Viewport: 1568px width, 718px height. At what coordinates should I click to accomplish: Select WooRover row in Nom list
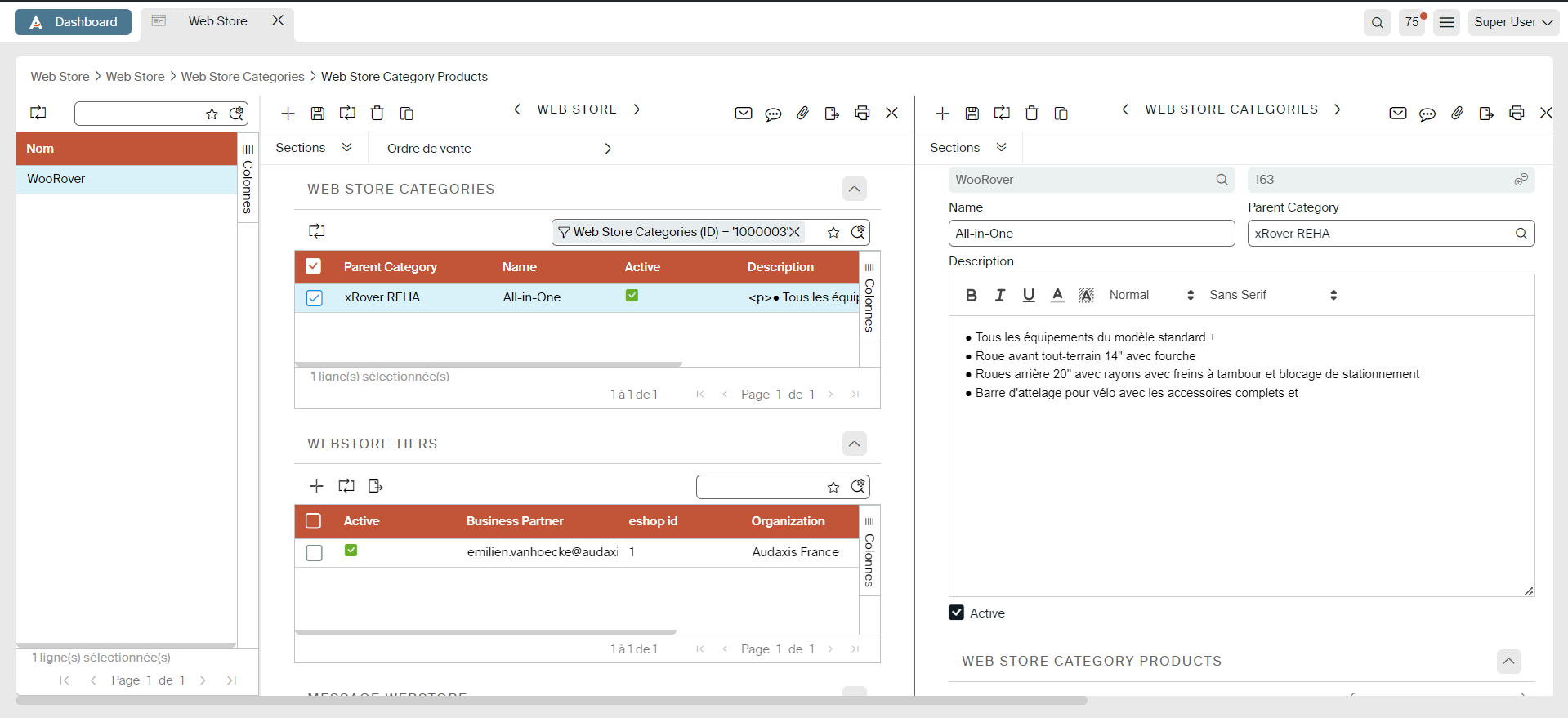127,179
